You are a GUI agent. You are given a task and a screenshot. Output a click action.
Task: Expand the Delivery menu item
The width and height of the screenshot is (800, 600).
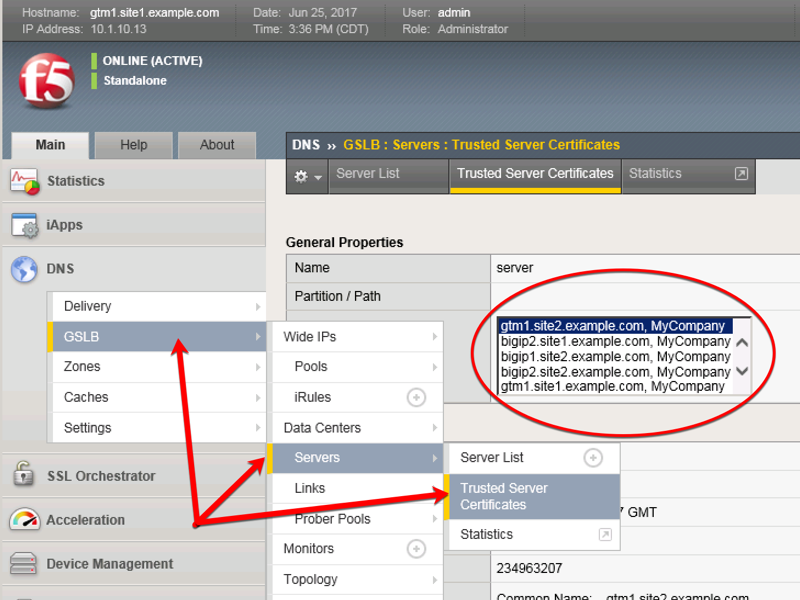pos(159,307)
